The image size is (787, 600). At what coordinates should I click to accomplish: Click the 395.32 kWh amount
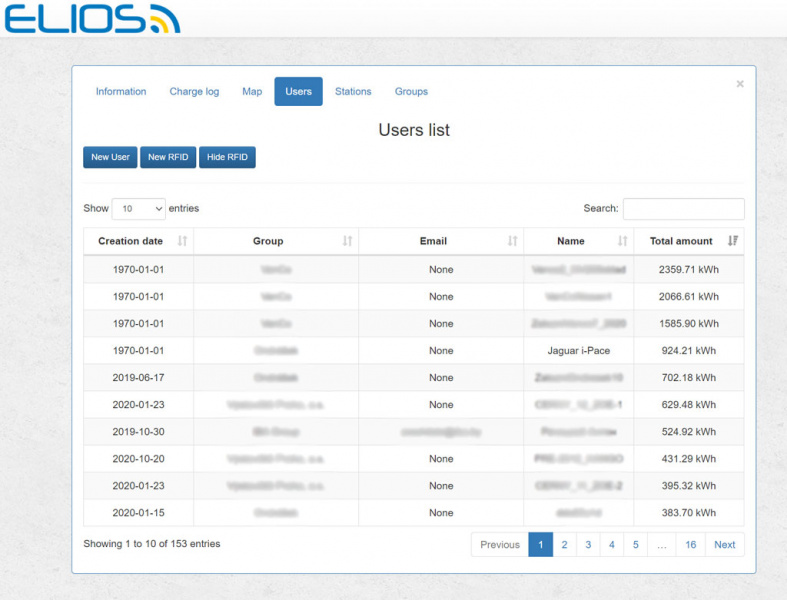[x=689, y=486]
